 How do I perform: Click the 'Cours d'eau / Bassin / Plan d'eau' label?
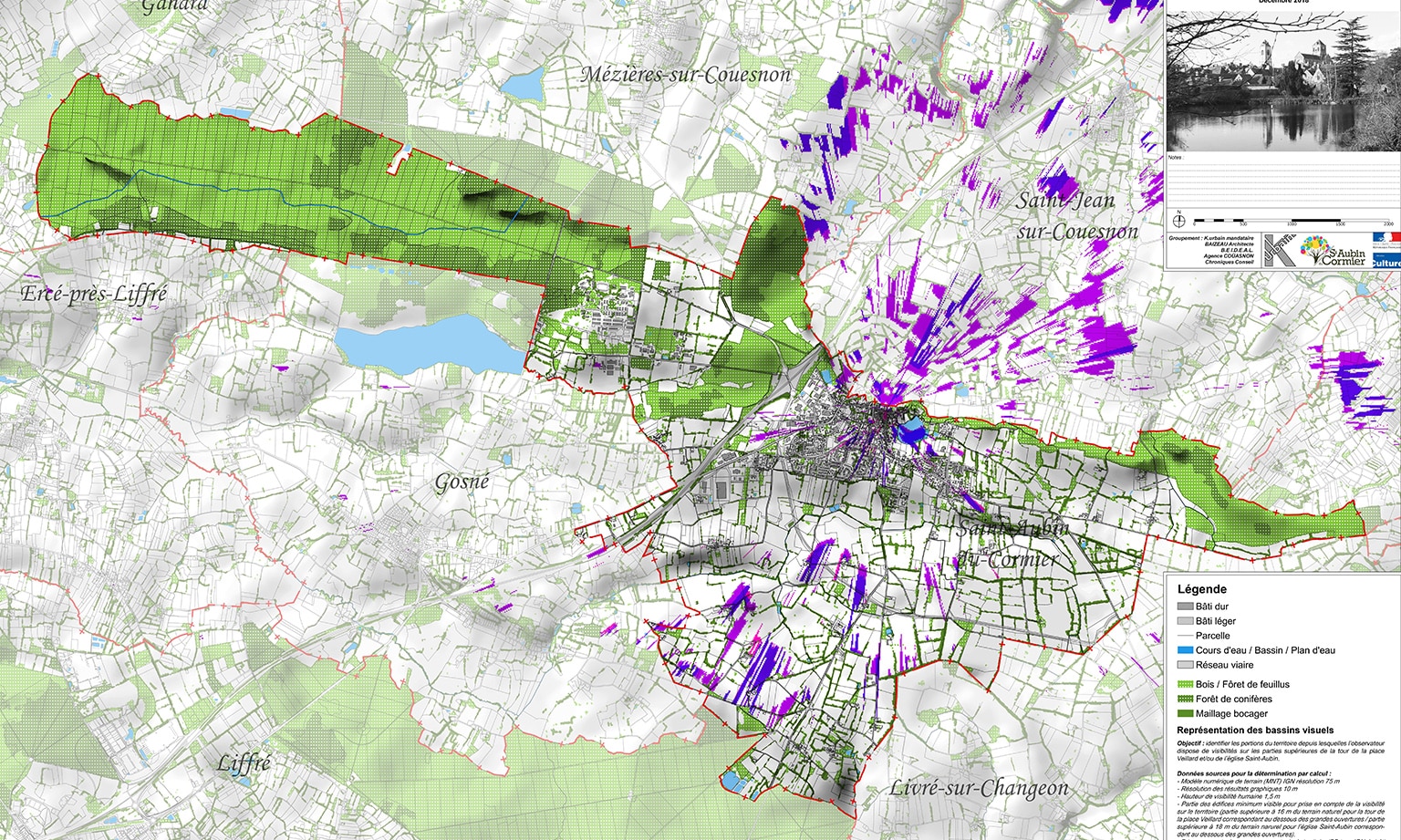click(1265, 650)
